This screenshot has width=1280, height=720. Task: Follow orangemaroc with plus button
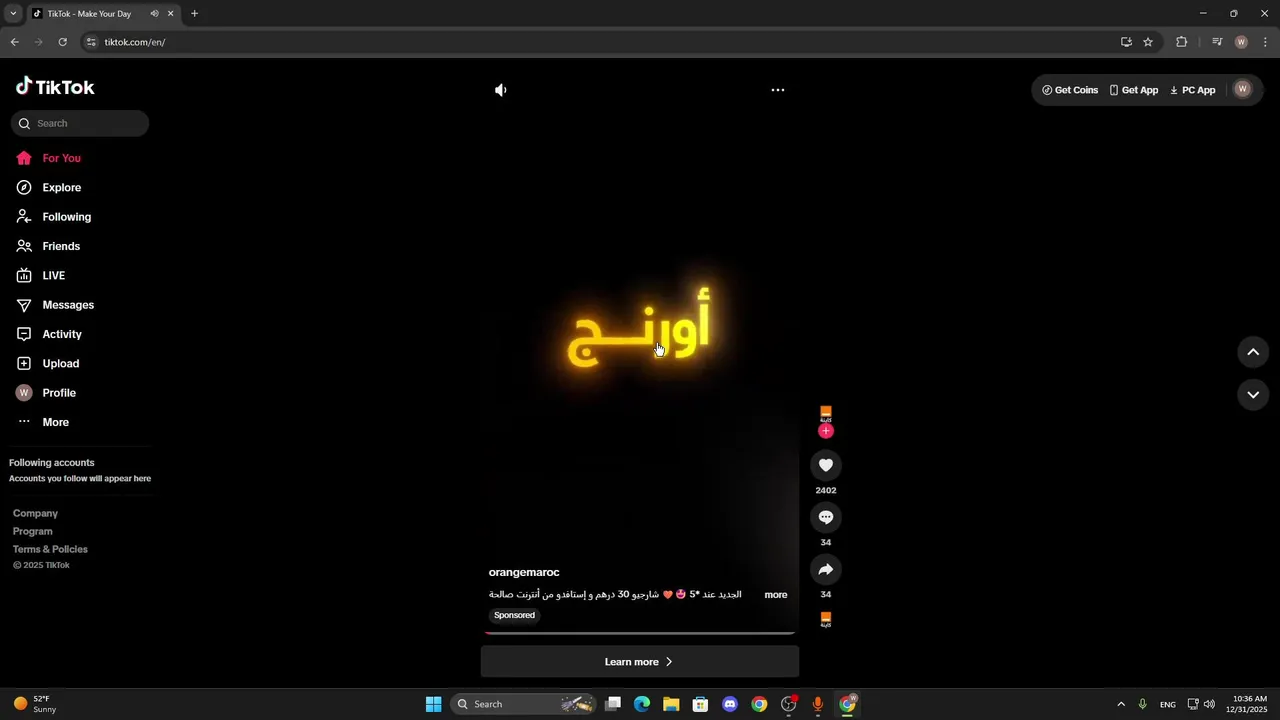point(826,431)
